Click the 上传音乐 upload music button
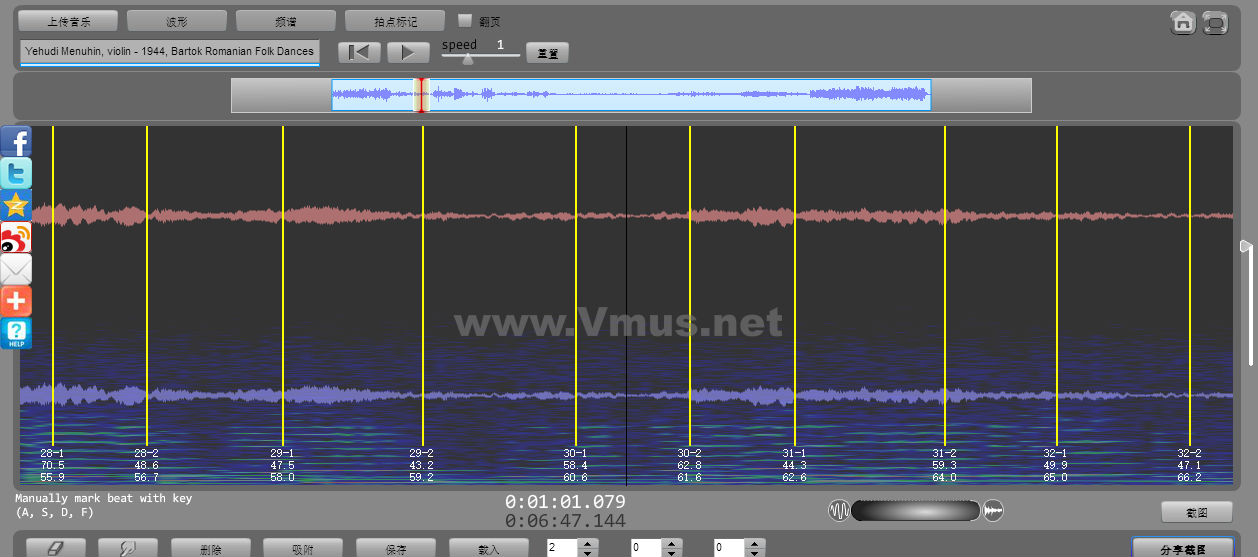This screenshot has height=557, width=1258. coord(68,21)
